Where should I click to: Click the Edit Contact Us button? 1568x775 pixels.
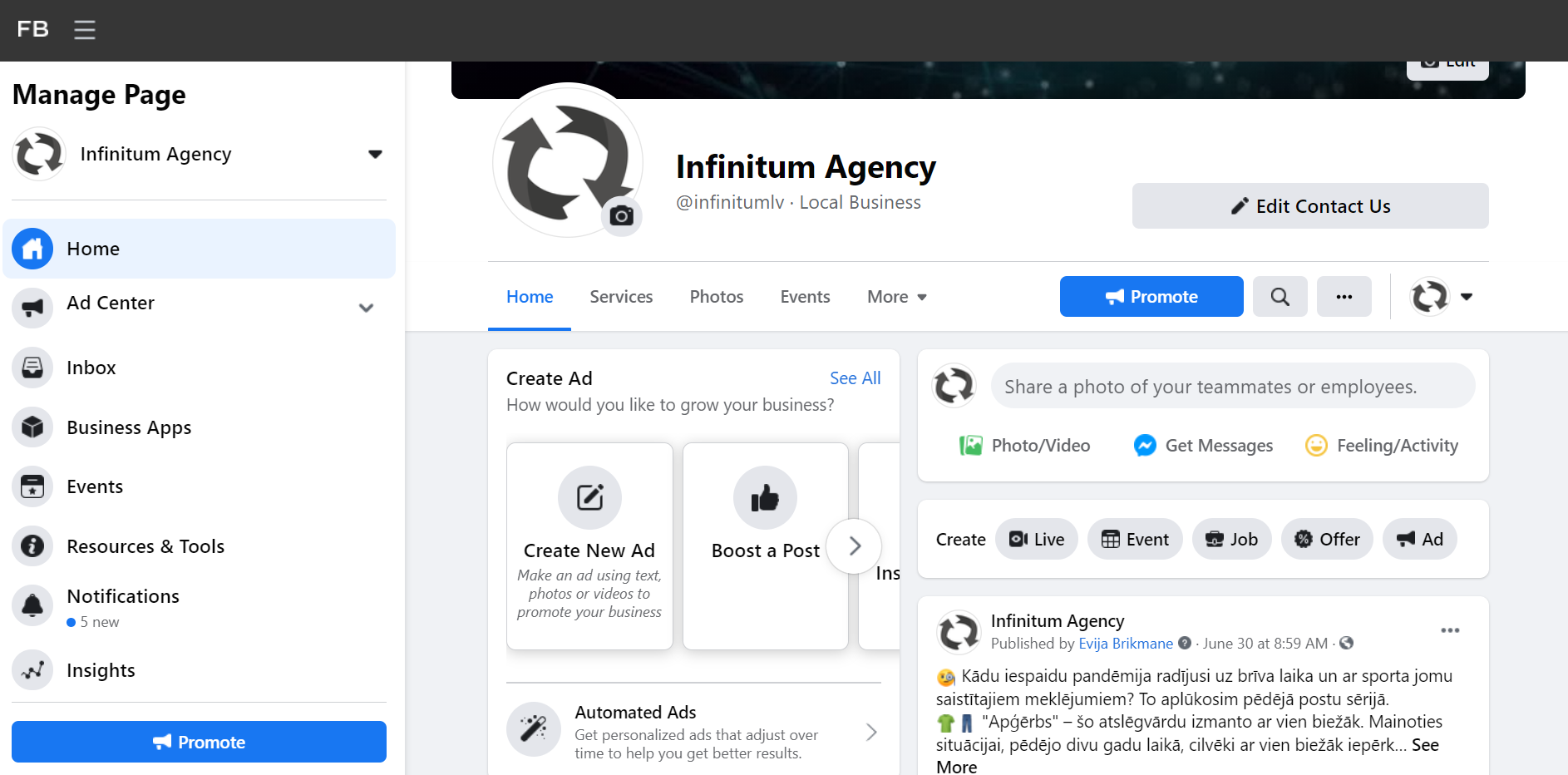[1310, 206]
